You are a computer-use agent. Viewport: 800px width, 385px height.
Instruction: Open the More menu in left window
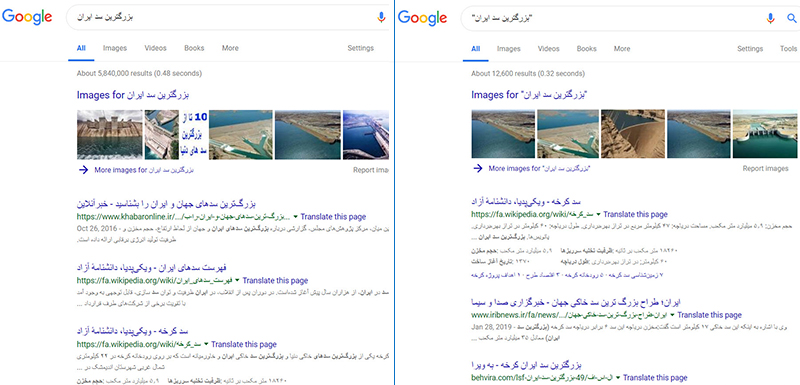click(230, 48)
